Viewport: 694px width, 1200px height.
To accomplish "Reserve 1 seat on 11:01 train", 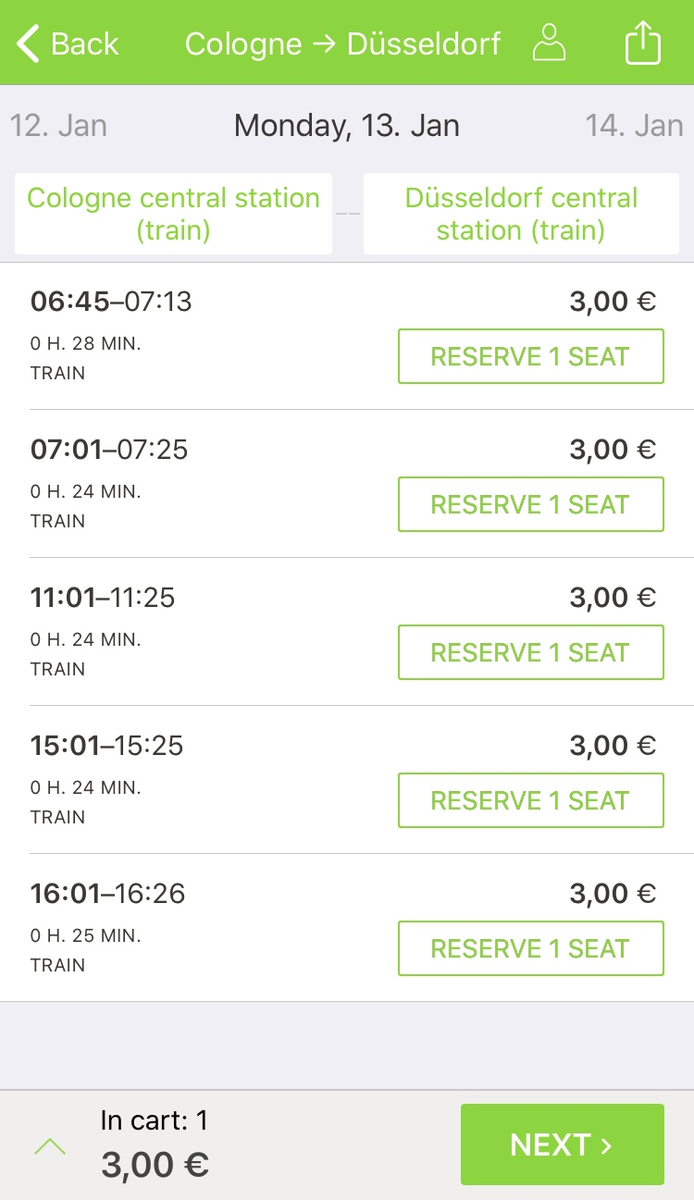I will (531, 652).
